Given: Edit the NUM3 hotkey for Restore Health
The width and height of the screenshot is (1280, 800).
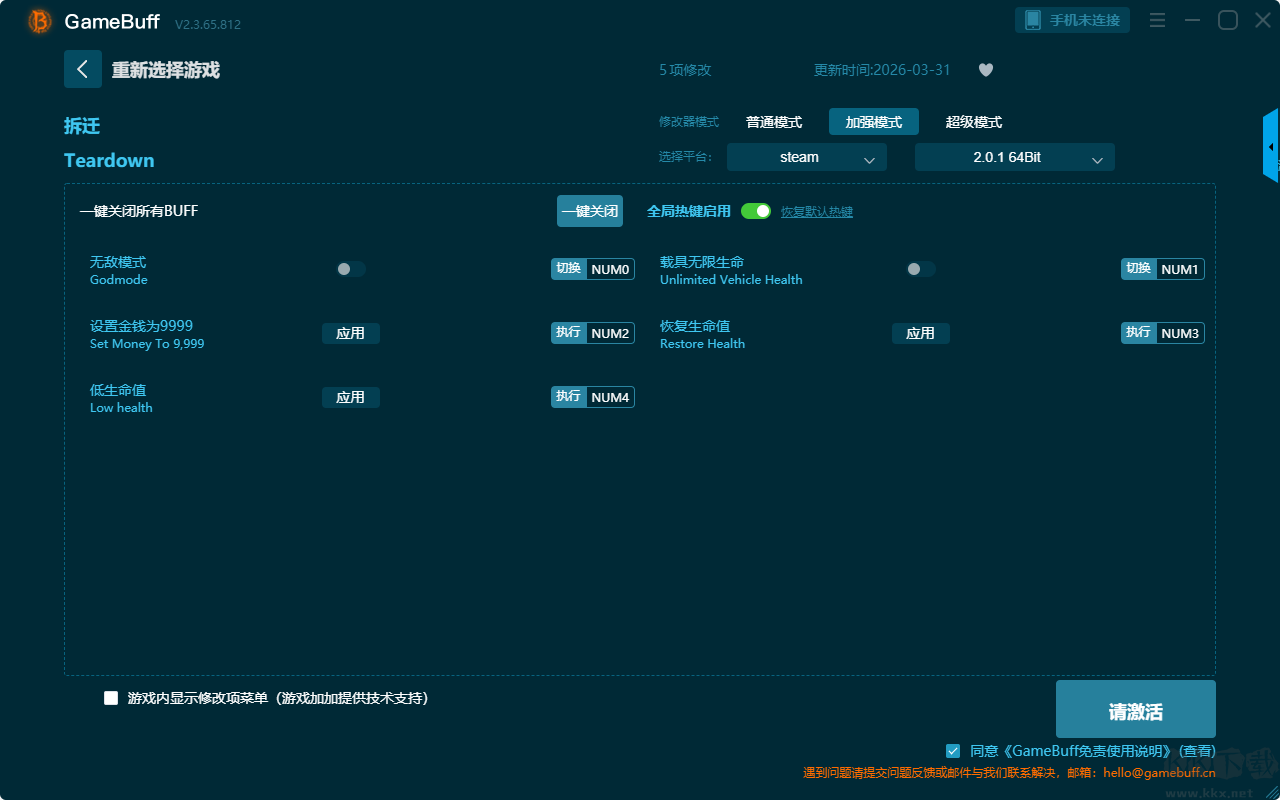Looking at the screenshot, I should tap(1181, 333).
